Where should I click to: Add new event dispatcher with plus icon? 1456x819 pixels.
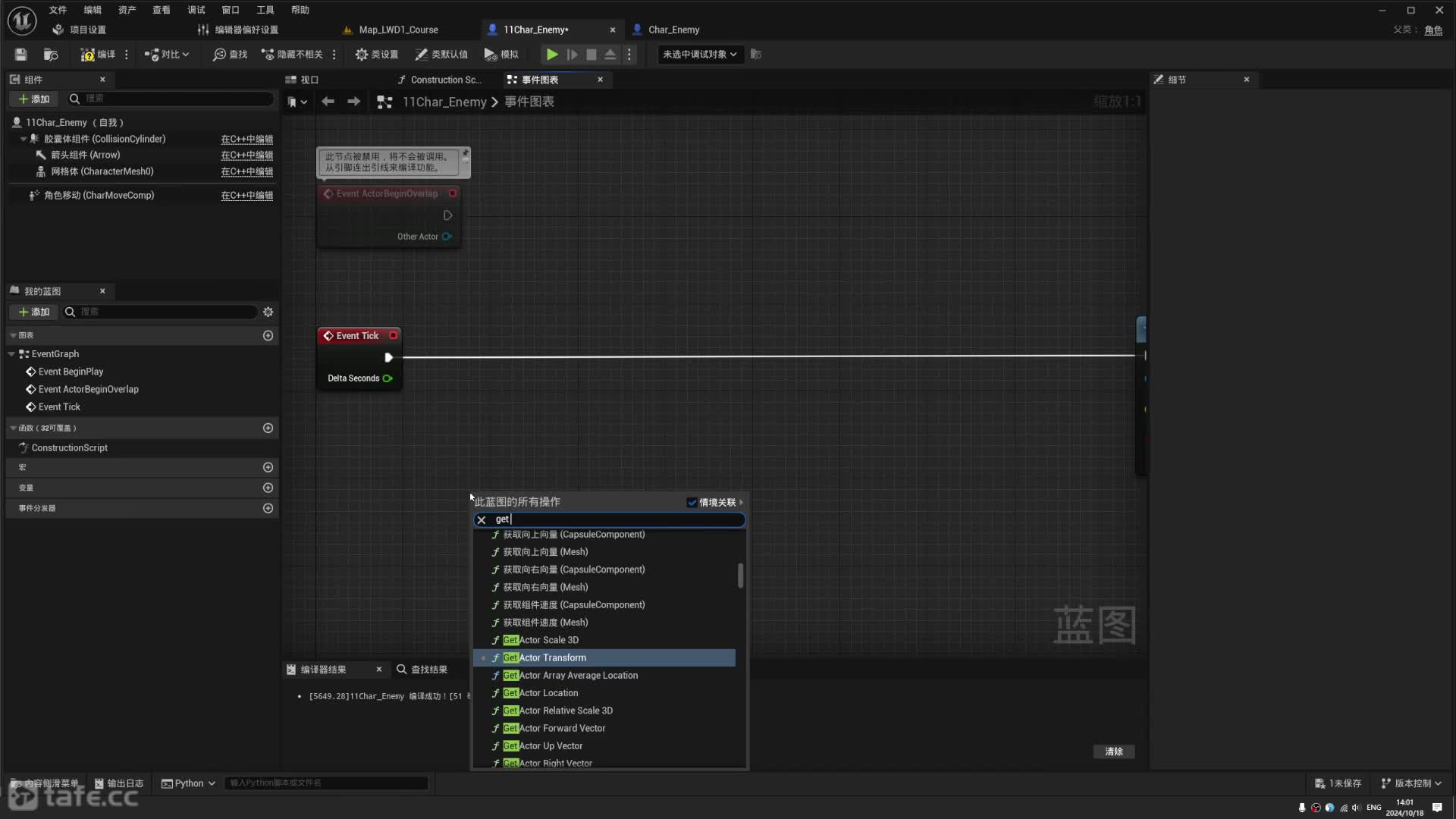coord(268,508)
